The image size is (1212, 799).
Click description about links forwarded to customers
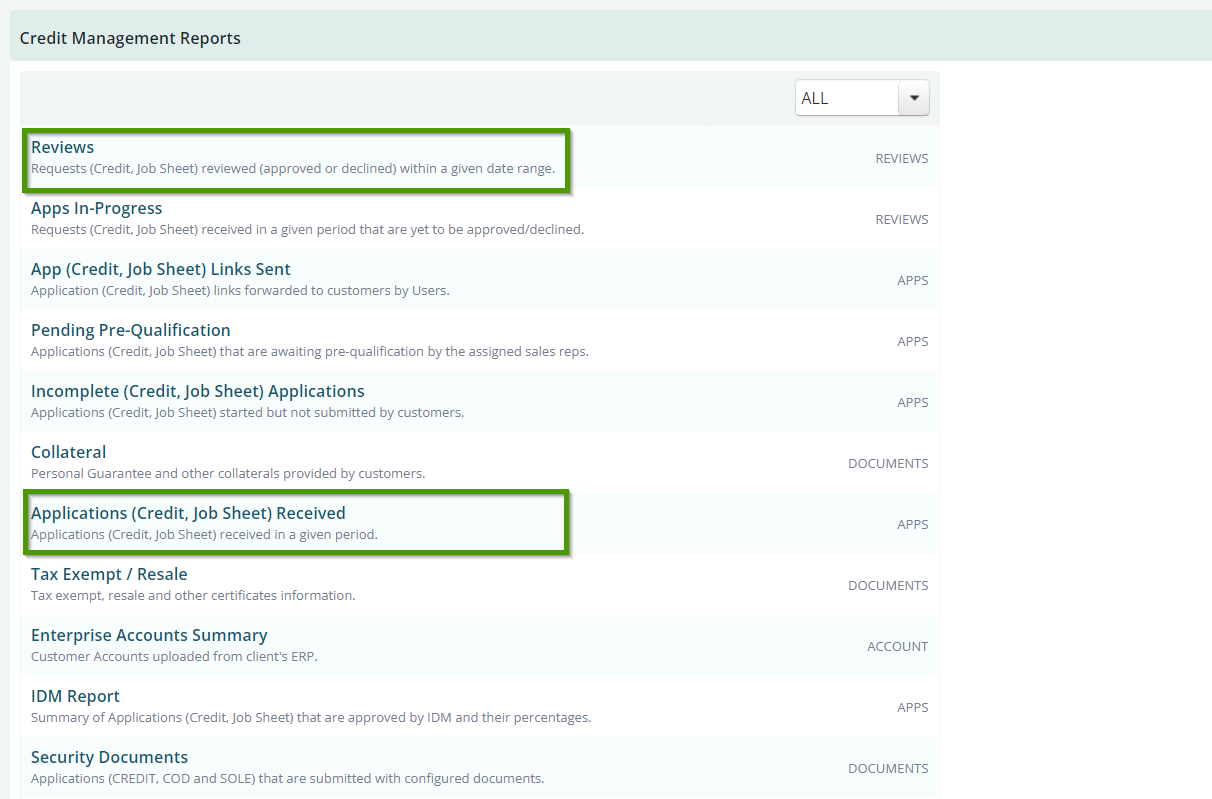[x=240, y=290]
